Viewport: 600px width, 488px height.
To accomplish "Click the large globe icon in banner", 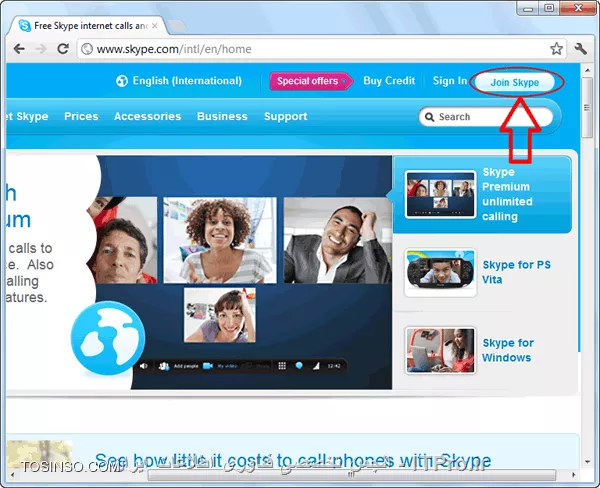I will [x=108, y=338].
